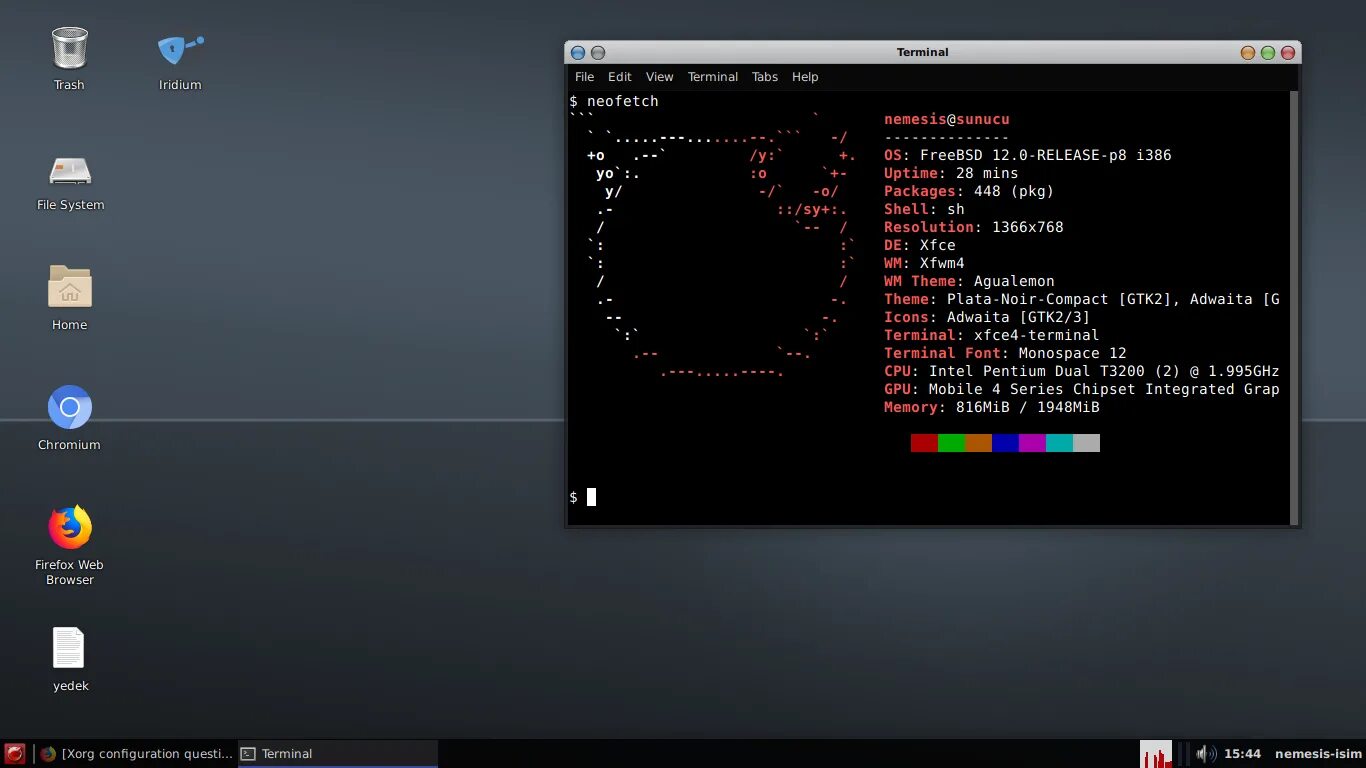Click the cyan color block in neofetch output
1366x768 pixels.
point(1059,443)
